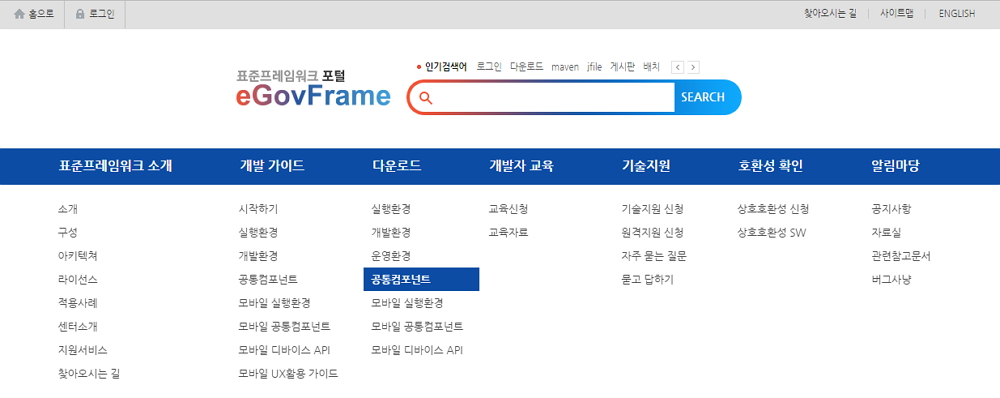The width and height of the screenshot is (1000, 398).
Task: Open the 개발 가이드 main menu
Action: (x=272, y=166)
